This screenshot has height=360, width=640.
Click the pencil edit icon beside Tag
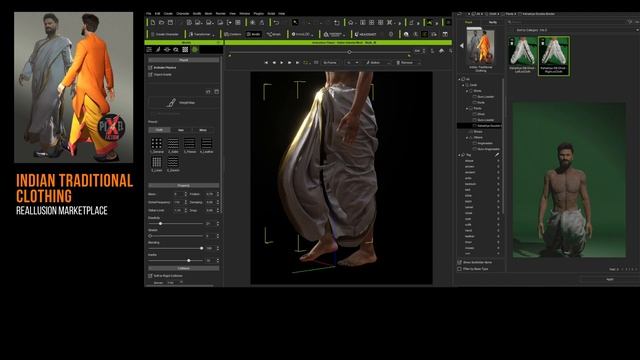click(497, 155)
